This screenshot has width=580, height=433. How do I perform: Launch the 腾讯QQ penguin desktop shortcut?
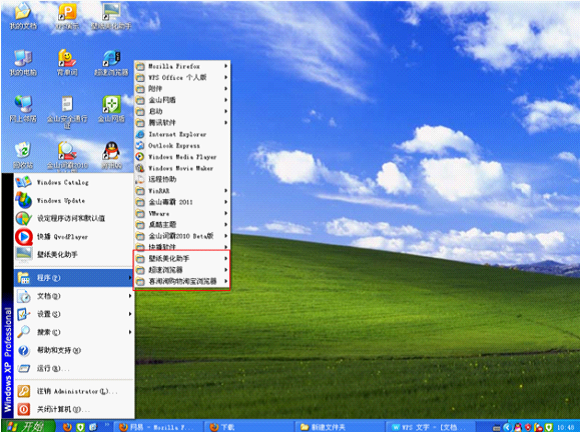(x=111, y=155)
